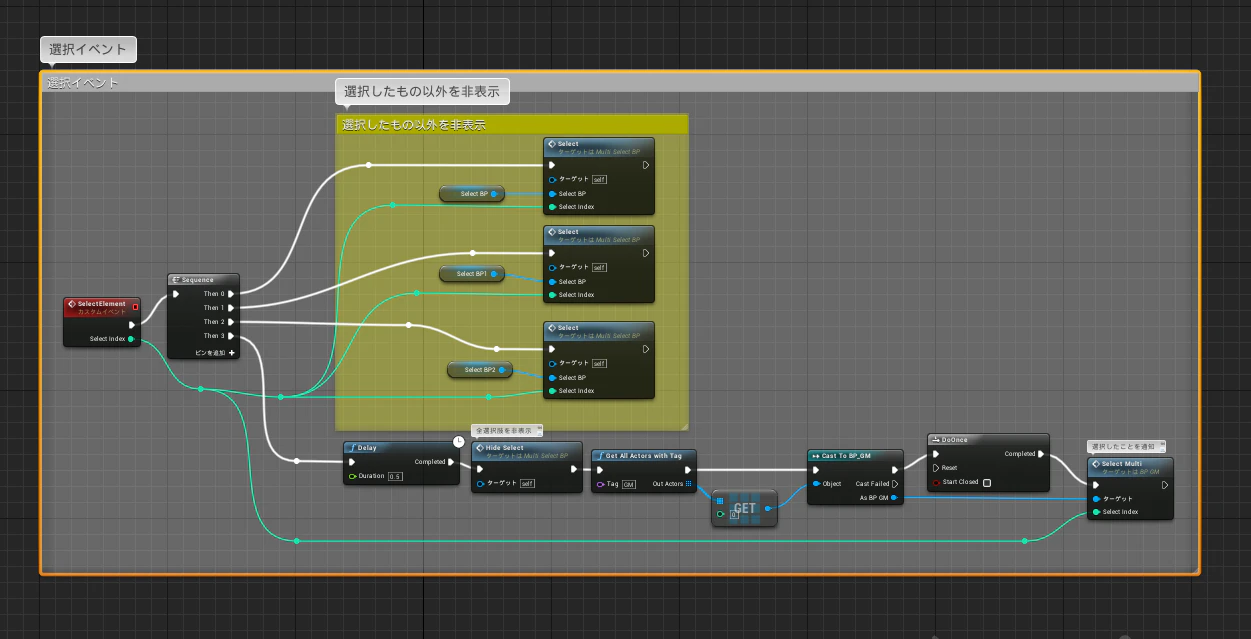The width and height of the screenshot is (1251, 639).
Task: Select the SelectElement custom event node title
Action: pyautogui.click(x=101, y=304)
